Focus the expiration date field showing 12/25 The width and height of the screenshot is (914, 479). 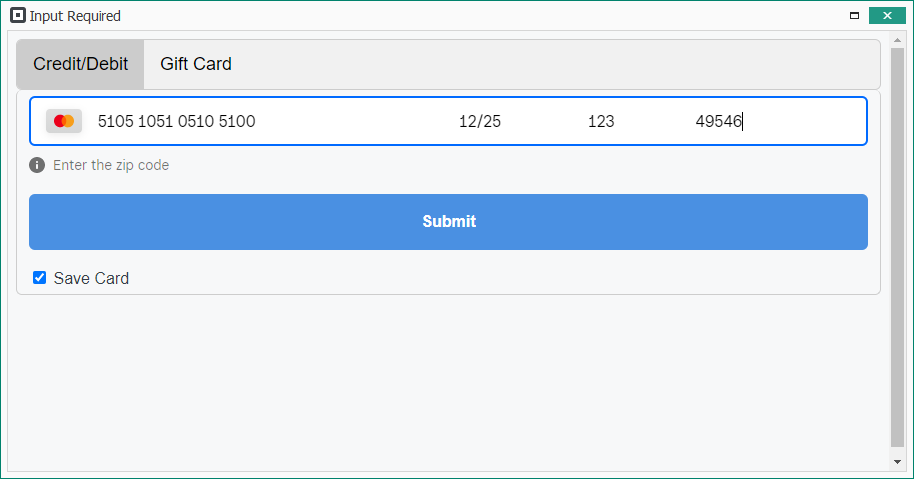[480, 122]
